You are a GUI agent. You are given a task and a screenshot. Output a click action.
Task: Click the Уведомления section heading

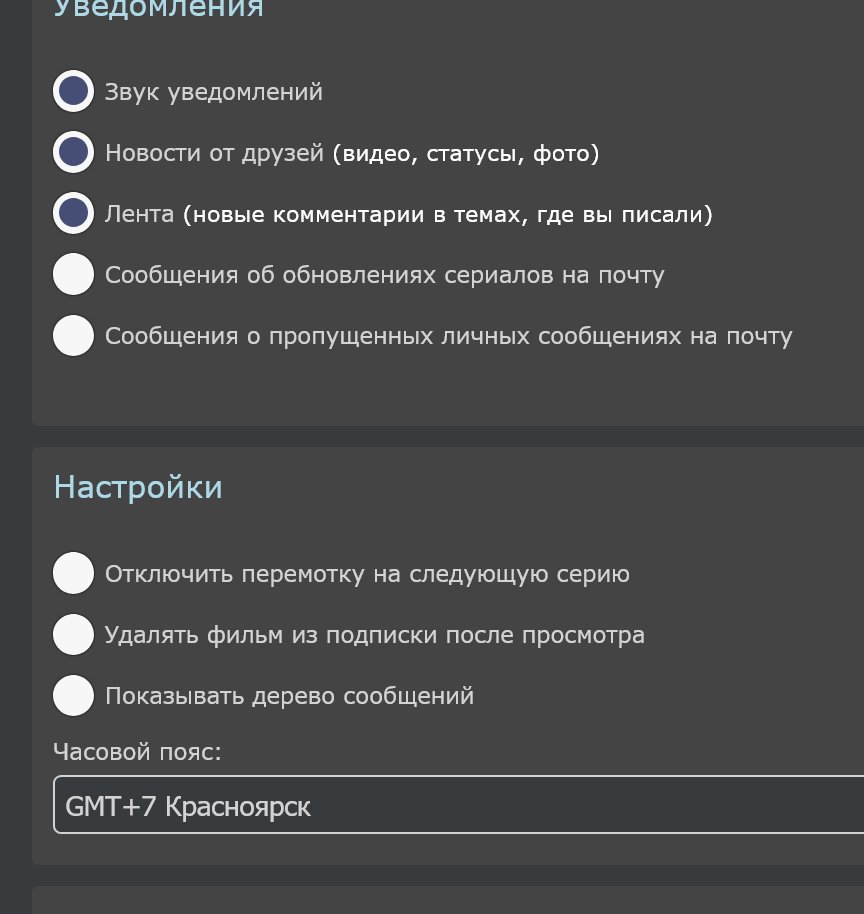[x=158, y=8]
